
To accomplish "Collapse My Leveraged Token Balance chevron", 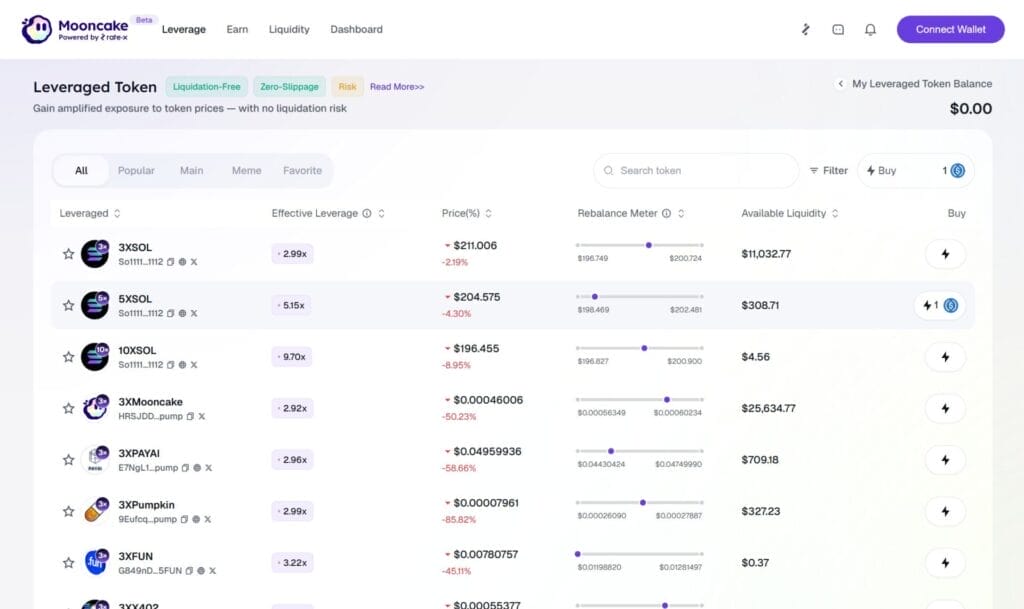I will [x=840, y=84].
